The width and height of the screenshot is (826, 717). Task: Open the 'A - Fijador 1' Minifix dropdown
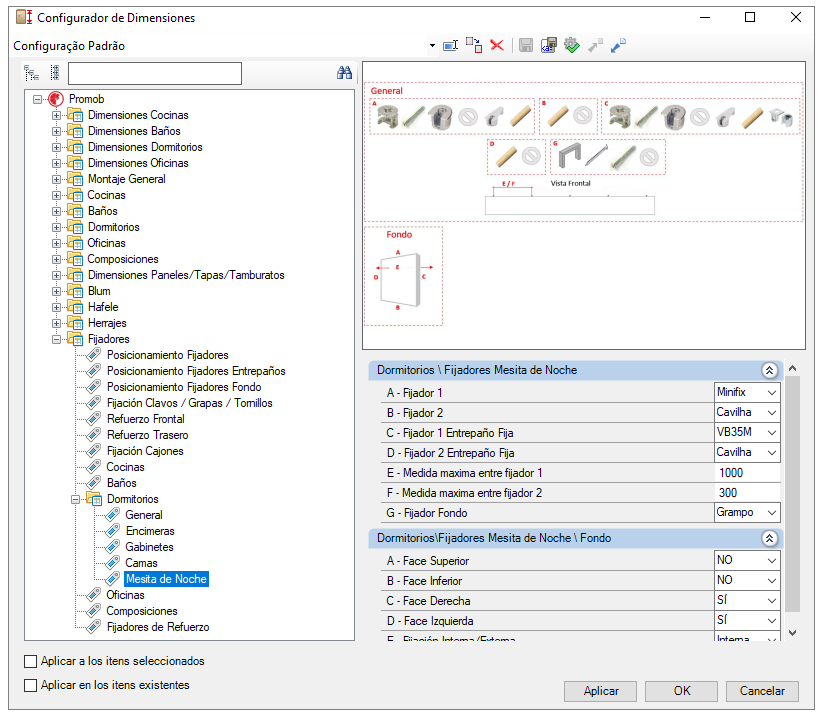[x=770, y=392]
